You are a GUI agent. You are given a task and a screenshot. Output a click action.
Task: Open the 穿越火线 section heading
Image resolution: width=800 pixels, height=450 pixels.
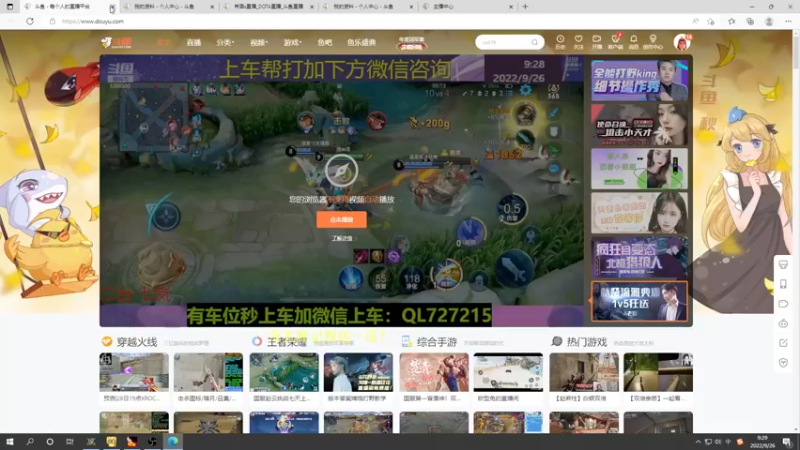point(137,342)
